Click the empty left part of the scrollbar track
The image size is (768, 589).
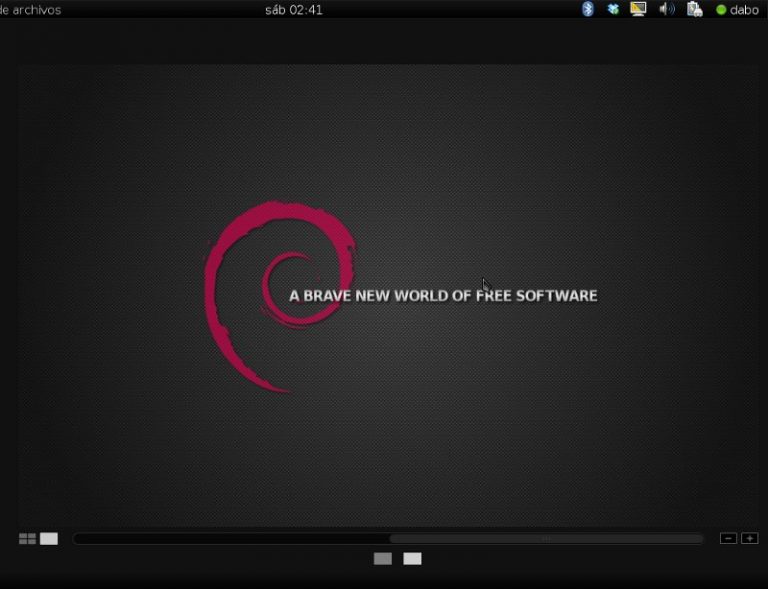point(230,539)
